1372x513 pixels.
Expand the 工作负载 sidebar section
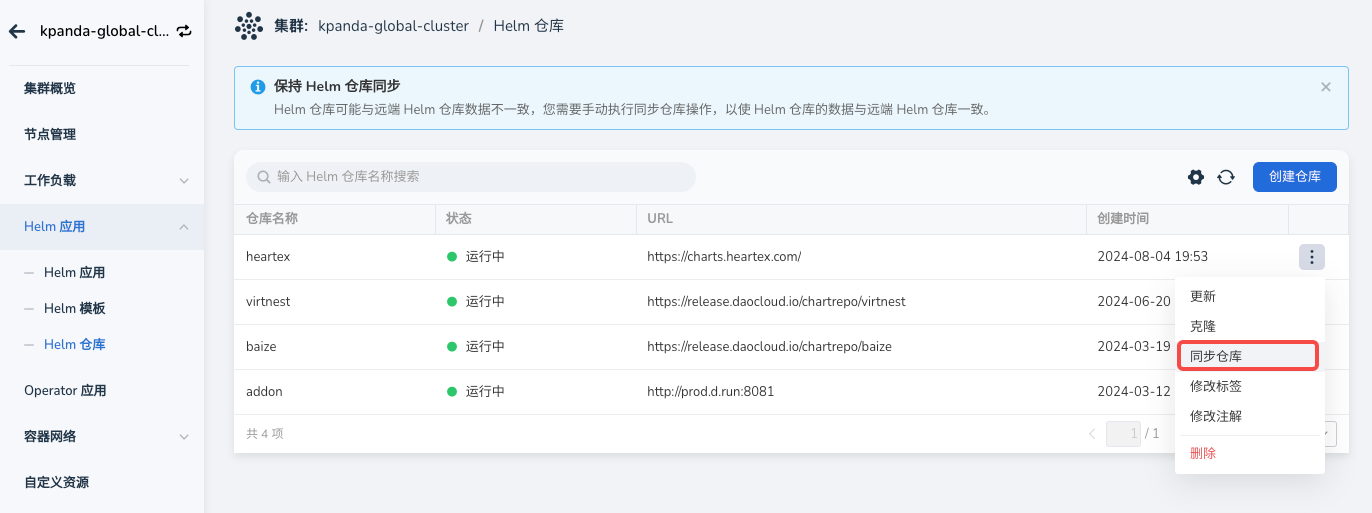pos(184,181)
